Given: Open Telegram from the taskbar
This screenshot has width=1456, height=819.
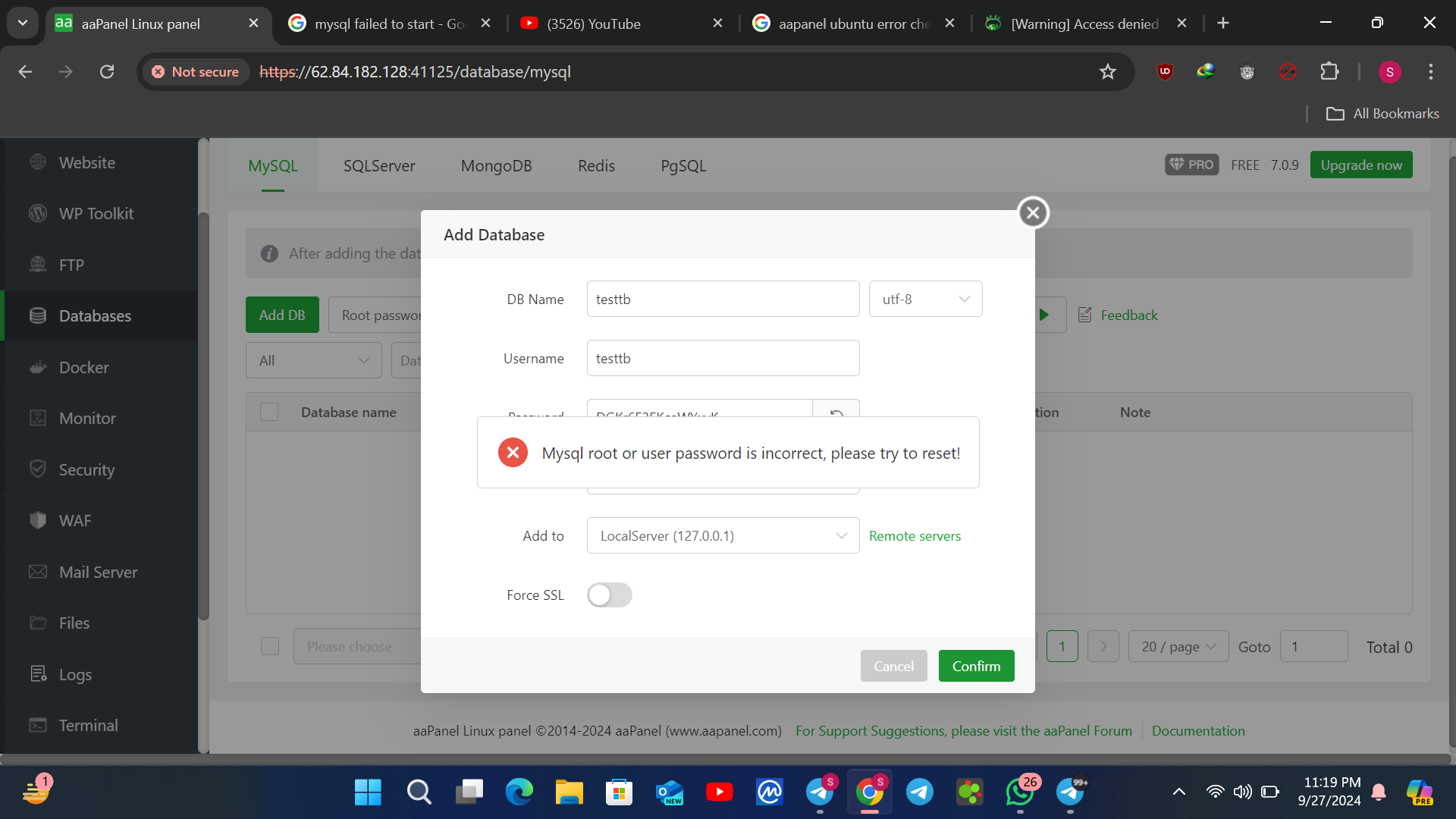Looking at the screenshot, I should 919,792.
